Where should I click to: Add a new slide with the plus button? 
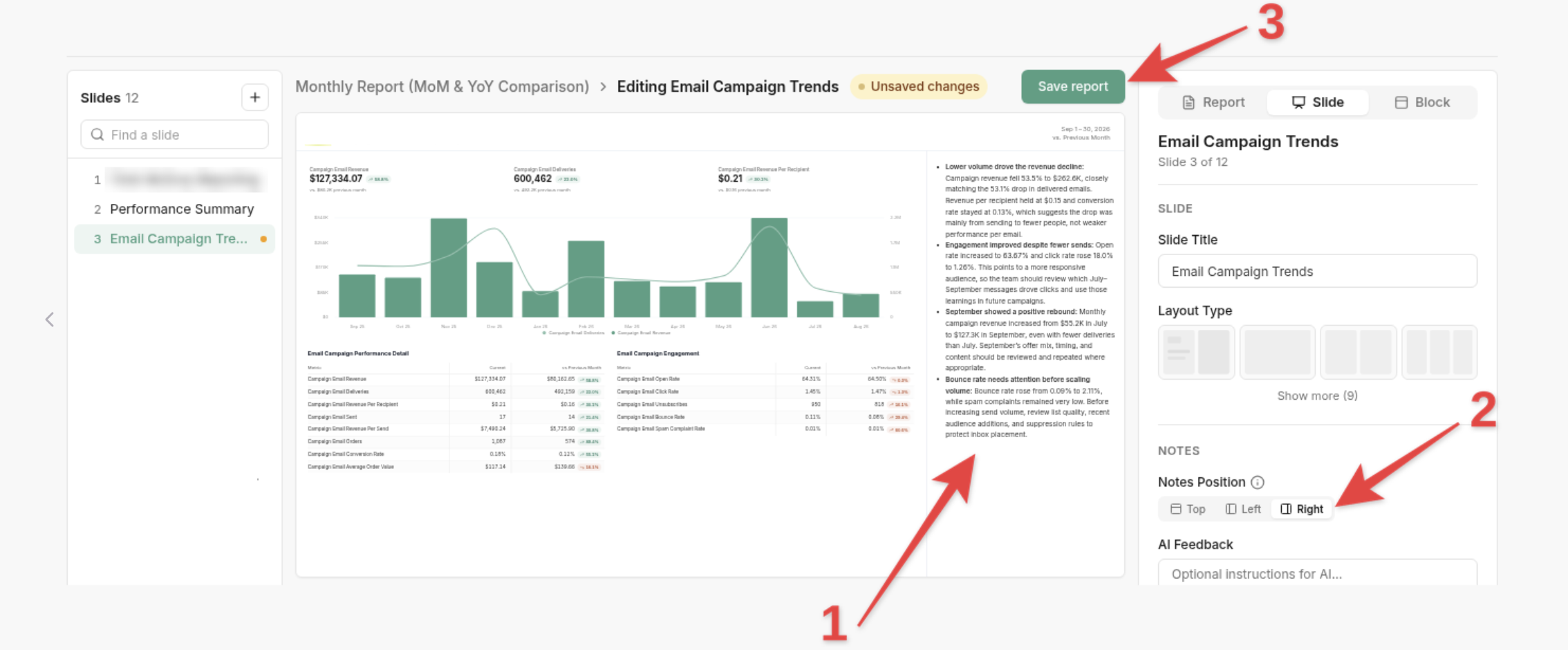coord(254,98)
